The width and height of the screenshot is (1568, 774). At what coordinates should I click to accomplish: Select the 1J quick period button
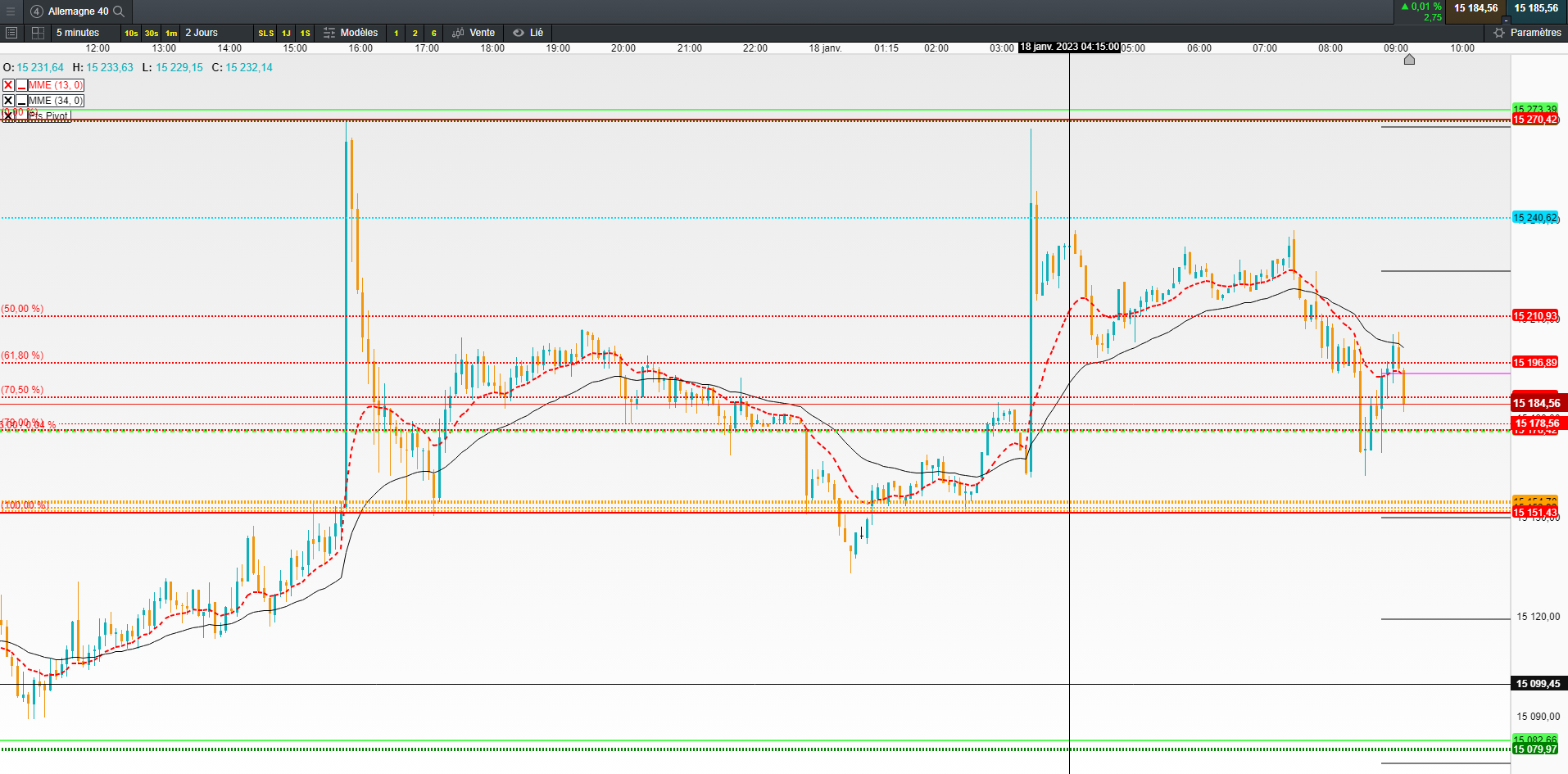[286, 34]
